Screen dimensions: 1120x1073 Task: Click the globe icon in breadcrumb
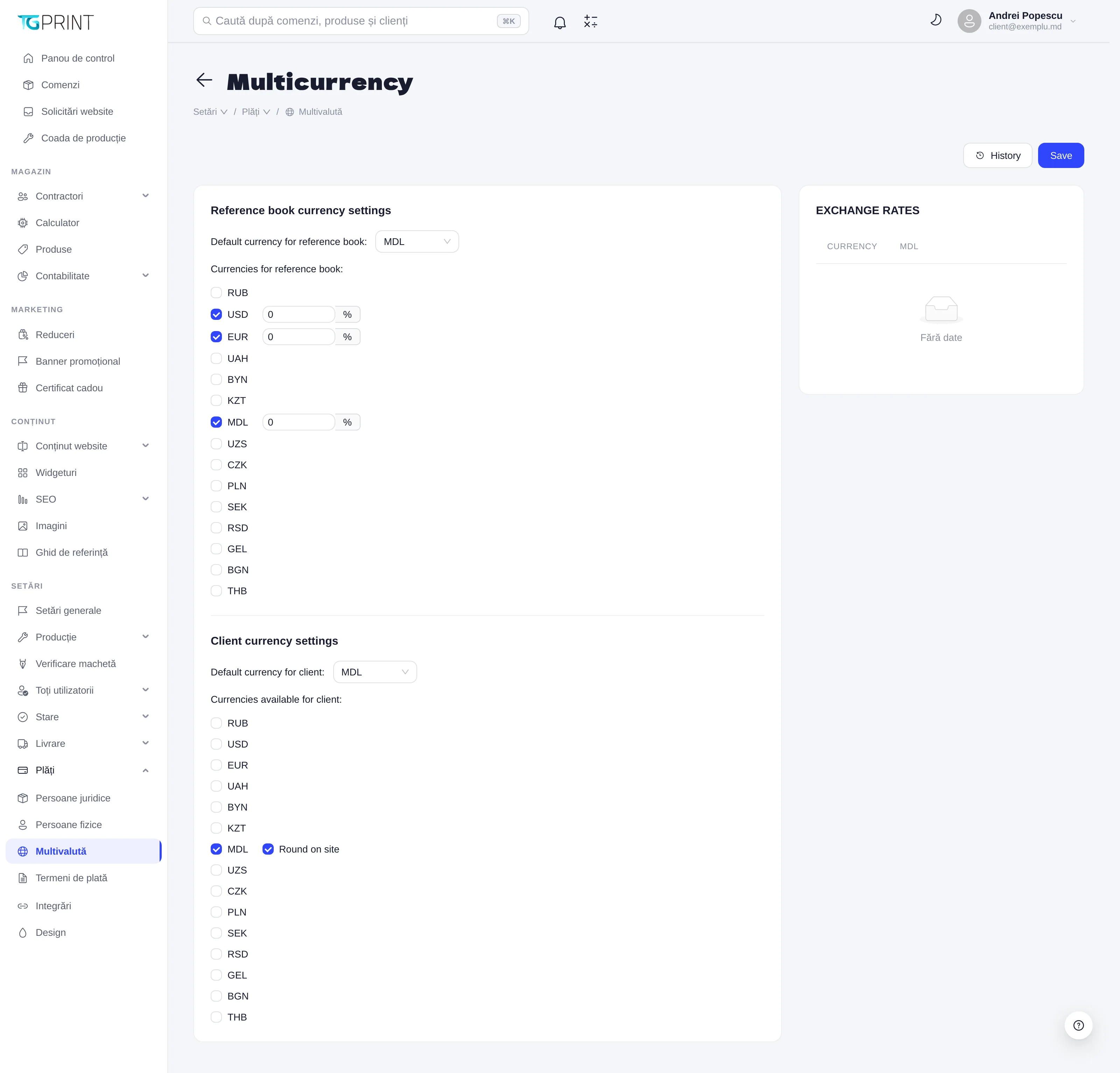click(x=290, y=112)
